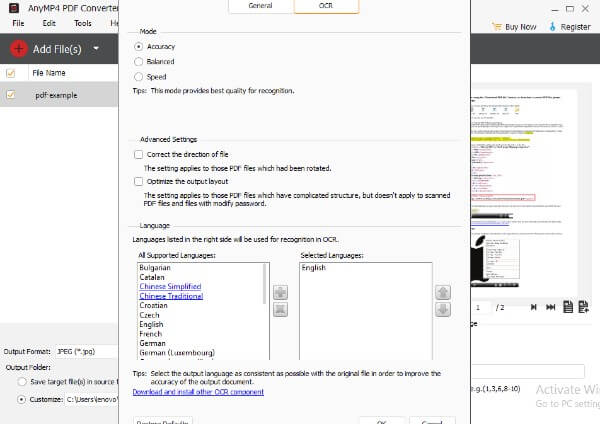Move selected language up with arrow icon
This screenshot has height=424, width=600.
click(444, 292)
